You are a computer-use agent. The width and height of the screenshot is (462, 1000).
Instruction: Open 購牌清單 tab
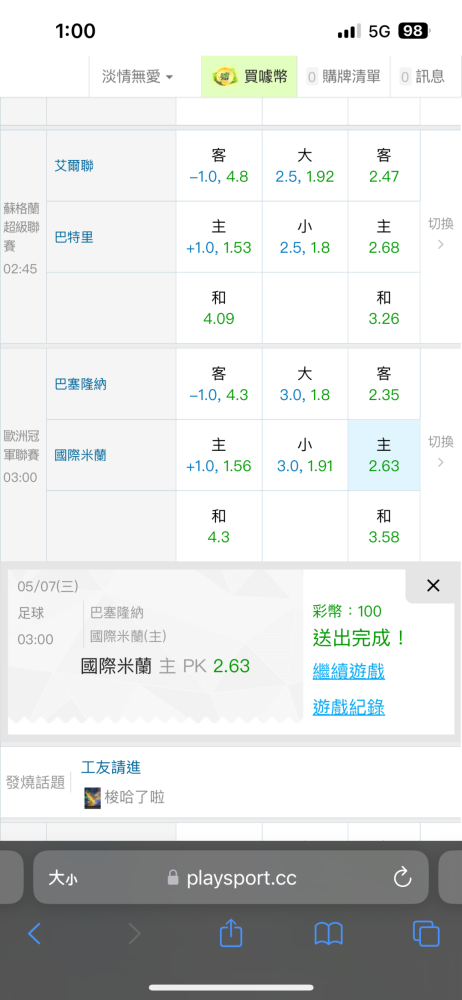point(343,77)
